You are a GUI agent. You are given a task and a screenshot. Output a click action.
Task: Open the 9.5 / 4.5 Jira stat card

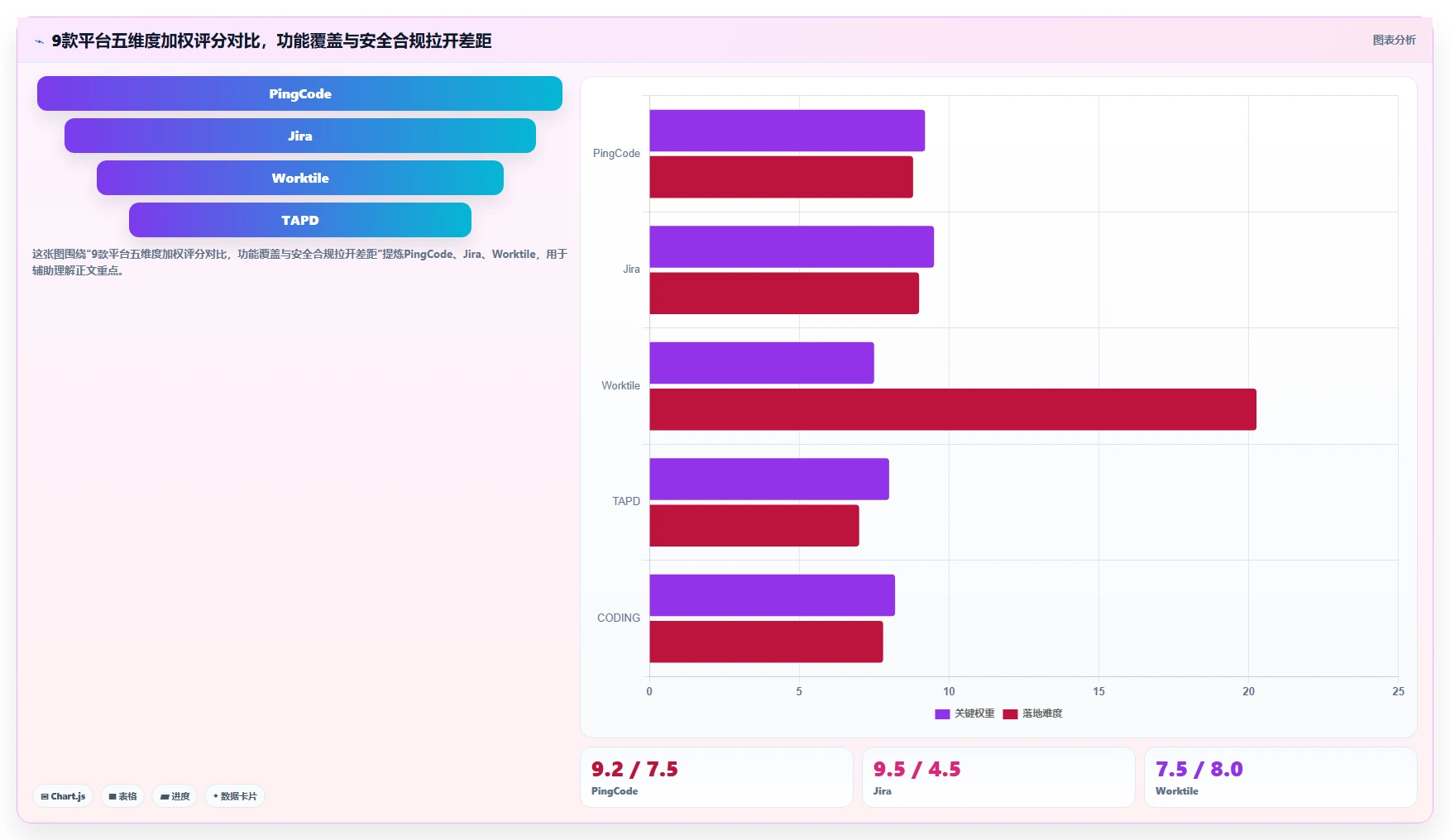click(x=998, y=777)
